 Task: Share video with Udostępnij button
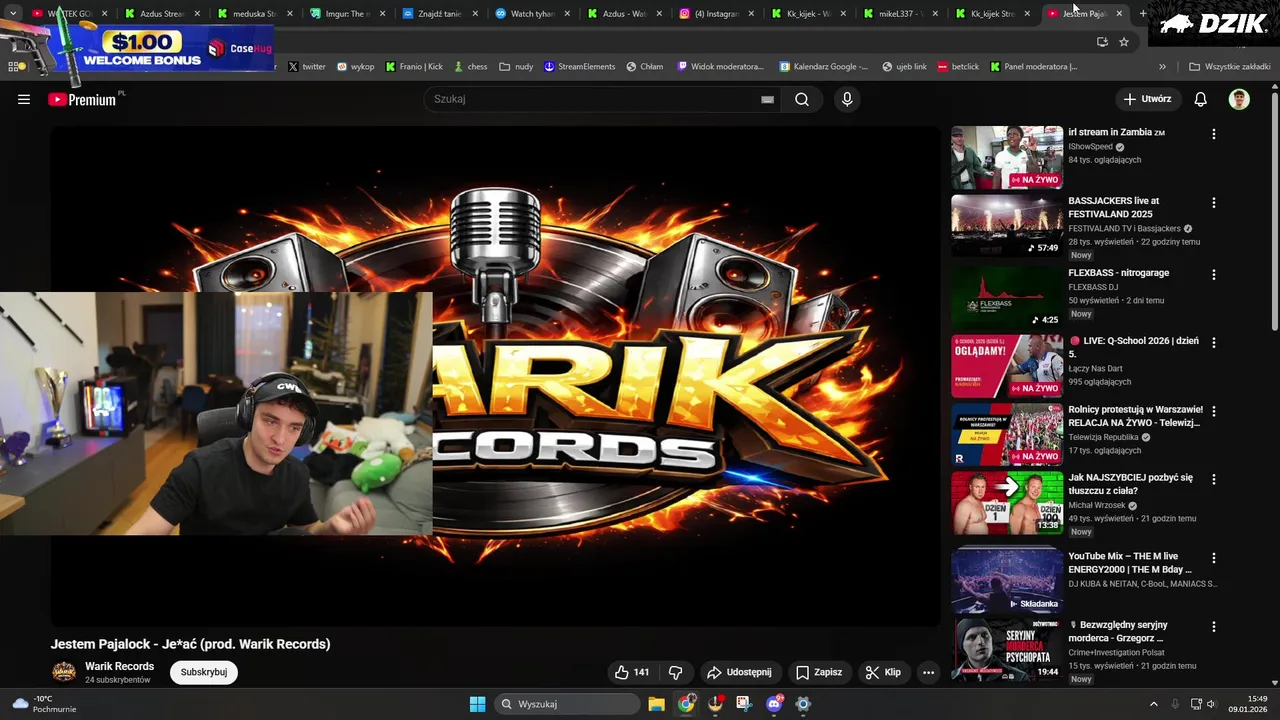coord(739,672)
